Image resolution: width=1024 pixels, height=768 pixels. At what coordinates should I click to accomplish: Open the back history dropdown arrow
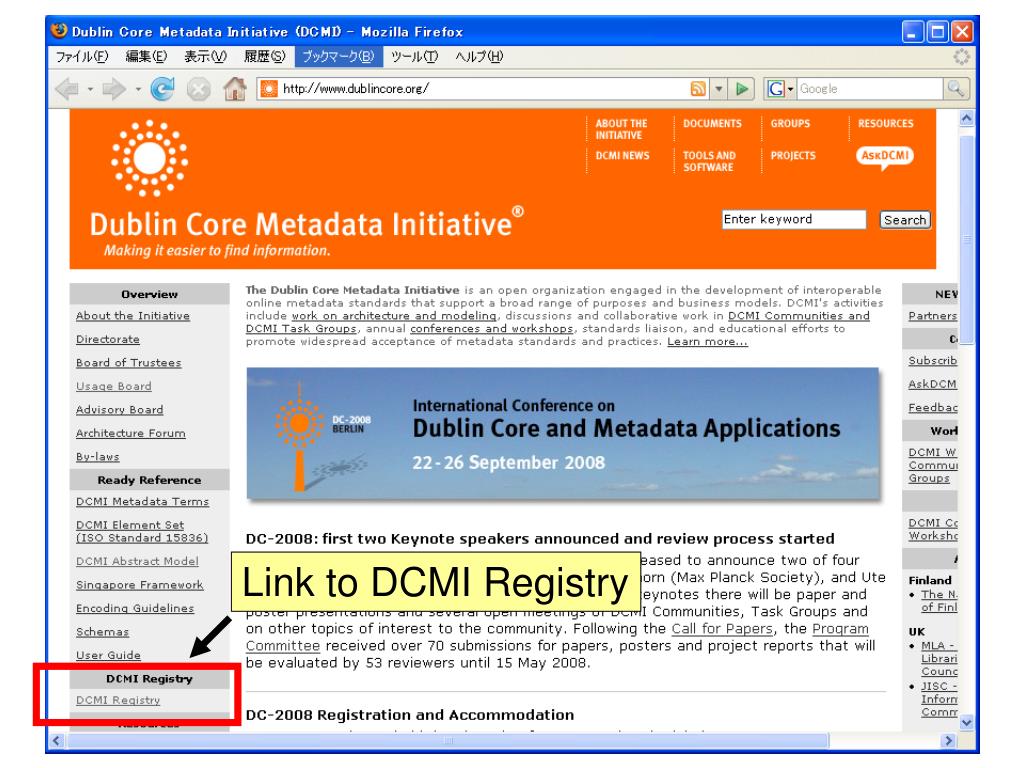pos(90,89)
